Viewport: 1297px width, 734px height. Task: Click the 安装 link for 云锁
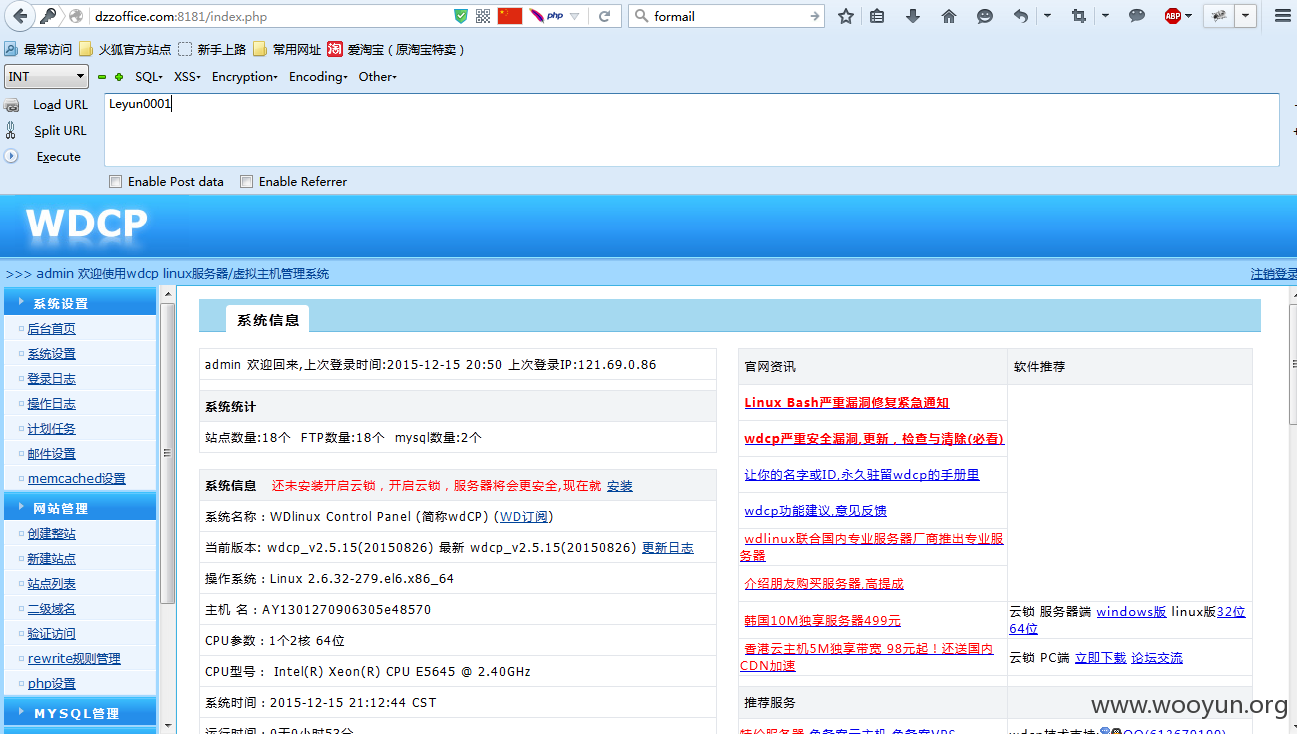click(x=620, y=486)
